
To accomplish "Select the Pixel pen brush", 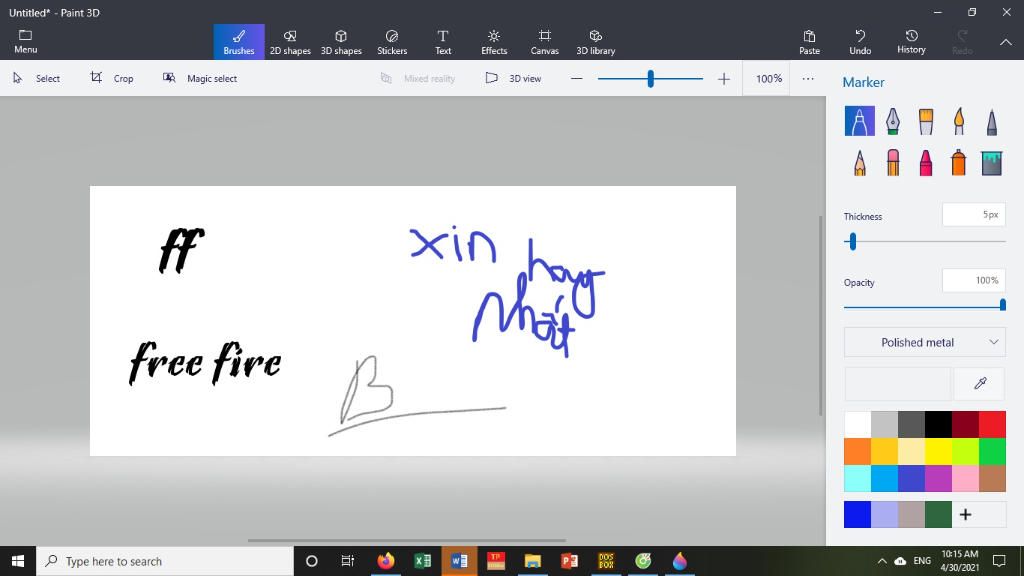I will pos(991,121).
